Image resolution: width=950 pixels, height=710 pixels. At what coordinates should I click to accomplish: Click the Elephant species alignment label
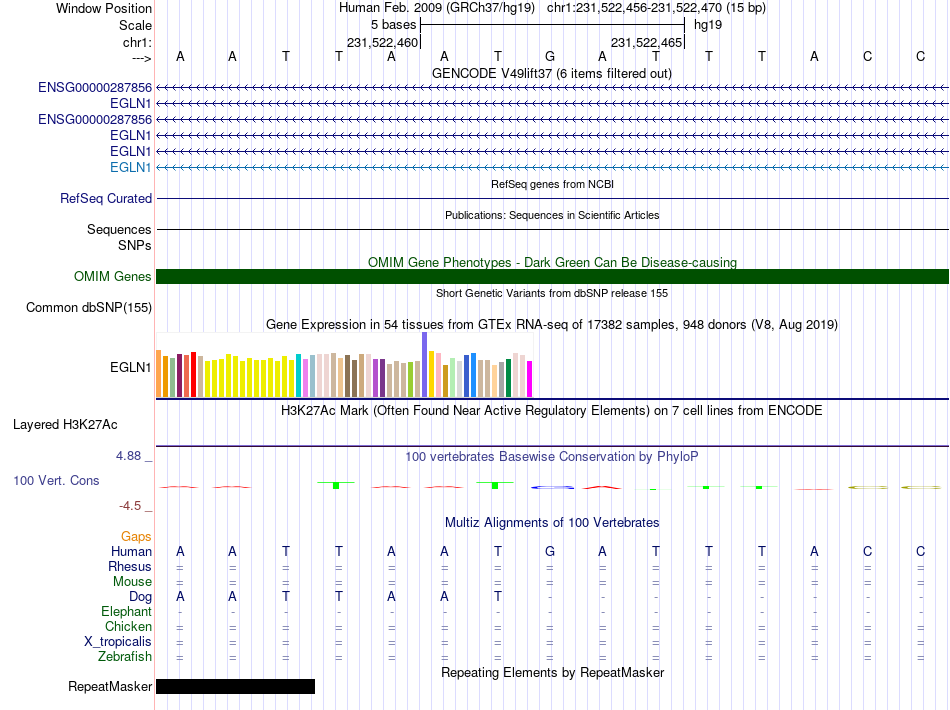pyautogui.click(x=126, y=612)
